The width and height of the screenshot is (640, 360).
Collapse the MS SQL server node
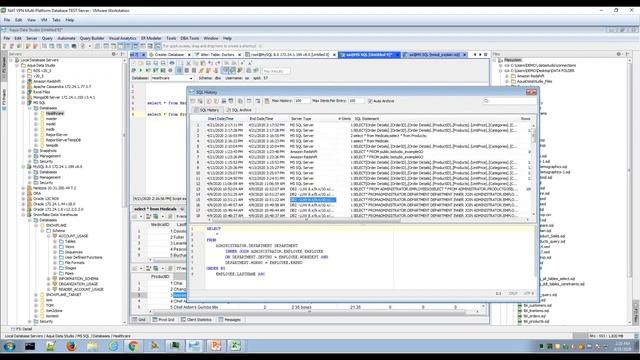tap(24, 103)
